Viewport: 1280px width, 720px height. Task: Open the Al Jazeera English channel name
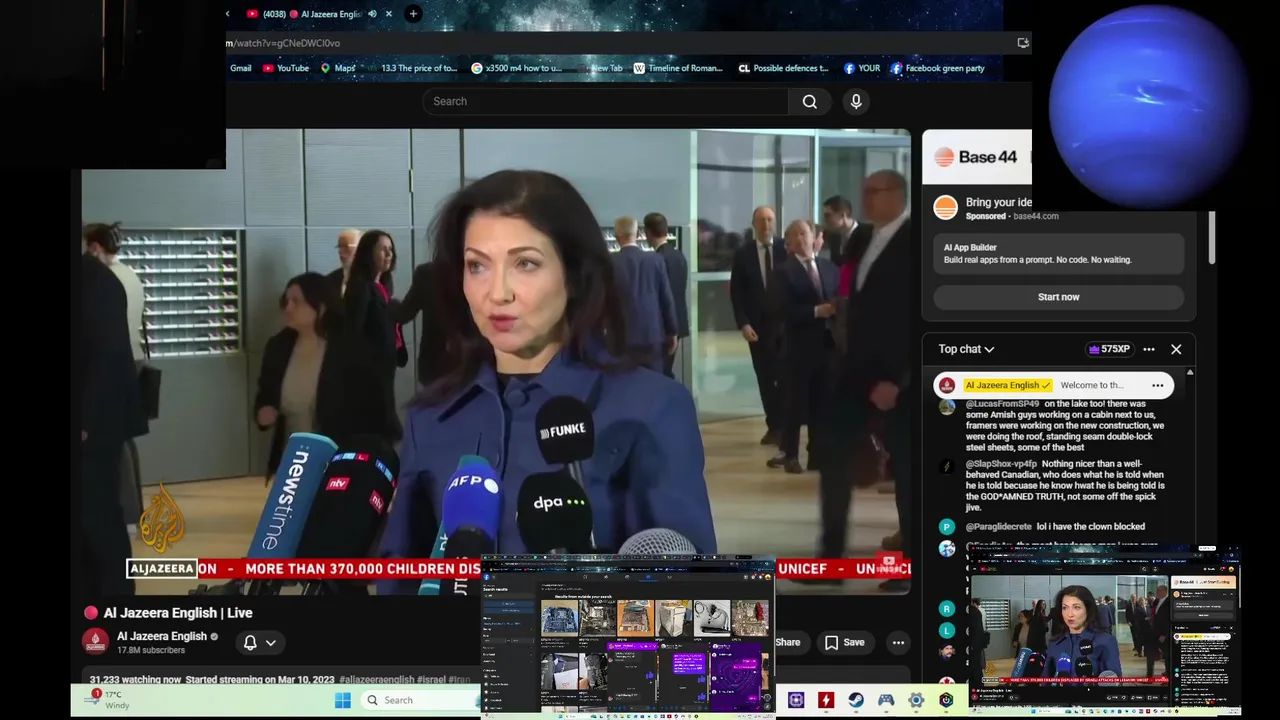[x=161, y=636]
